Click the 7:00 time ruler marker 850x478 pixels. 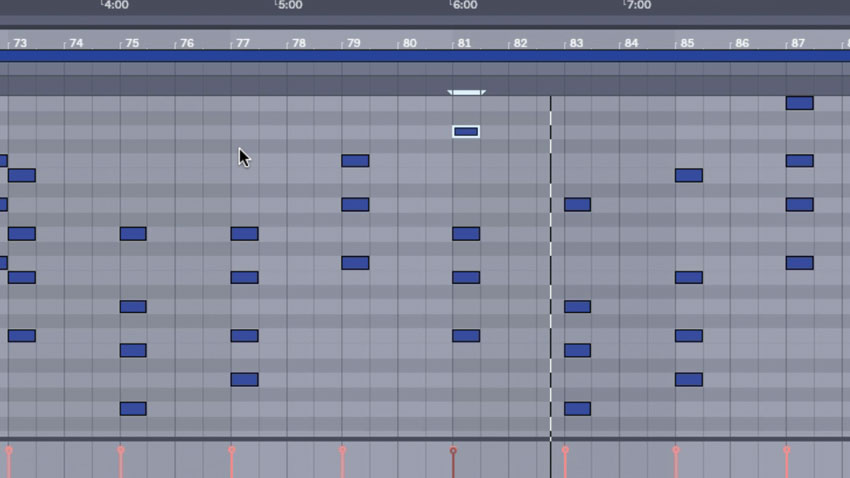638,5
